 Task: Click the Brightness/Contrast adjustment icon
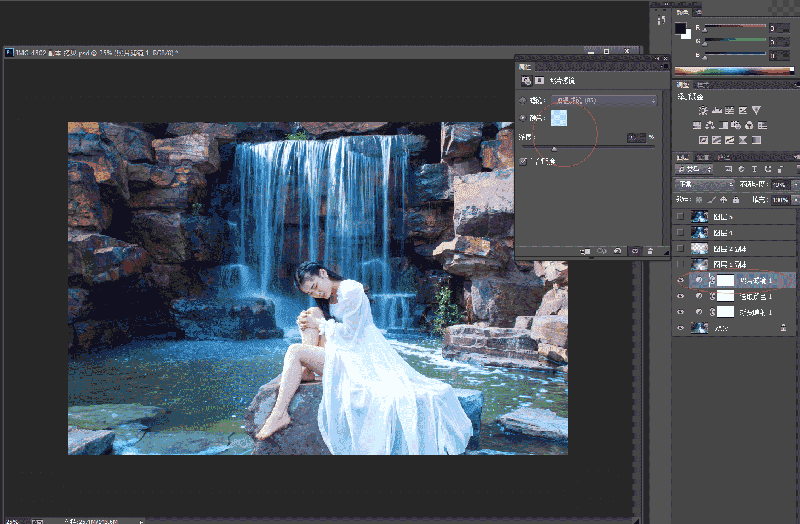coord(704,110)
